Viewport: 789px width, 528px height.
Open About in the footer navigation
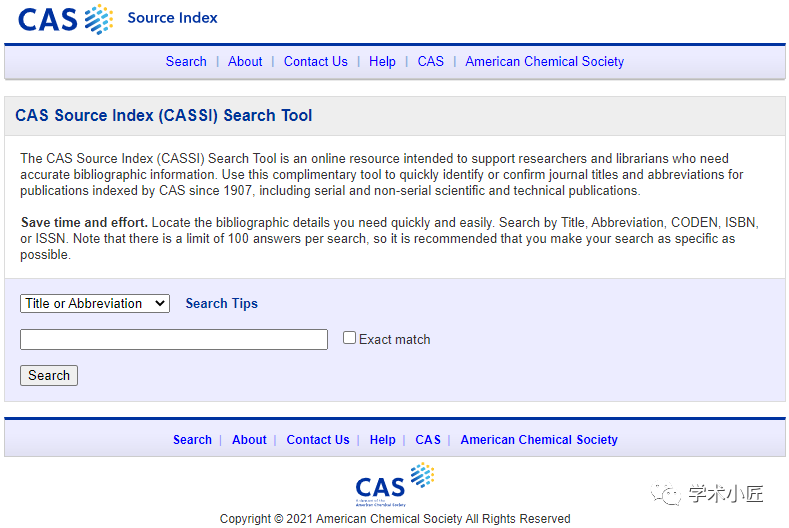[x=249, y=439]
